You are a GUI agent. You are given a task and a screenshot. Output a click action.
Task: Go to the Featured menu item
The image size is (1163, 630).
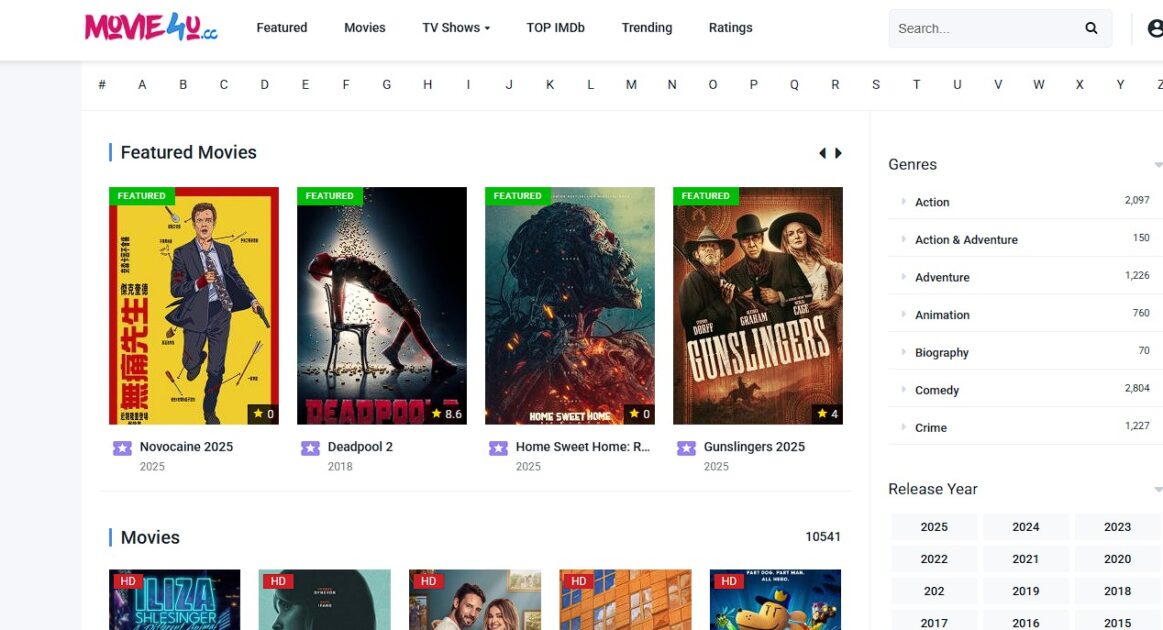click(282, 27)
